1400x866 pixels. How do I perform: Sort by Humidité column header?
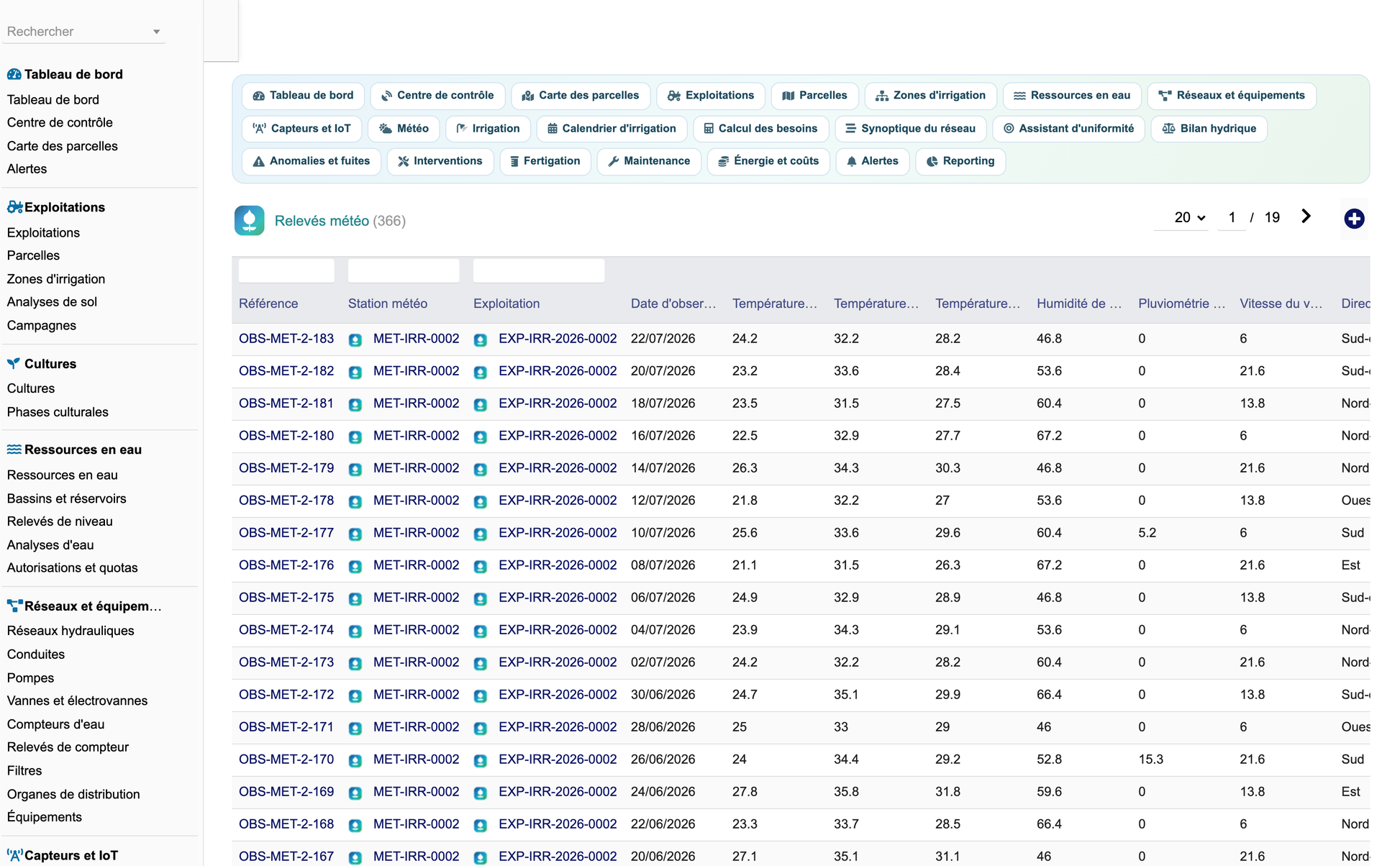coord(1079,304)
